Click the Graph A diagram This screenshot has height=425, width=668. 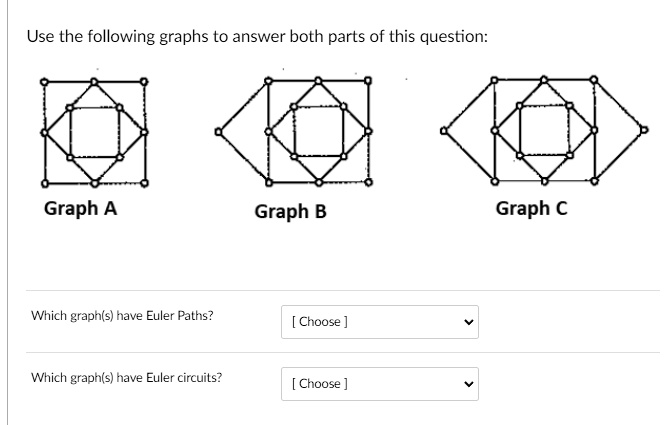coord(94,132)
